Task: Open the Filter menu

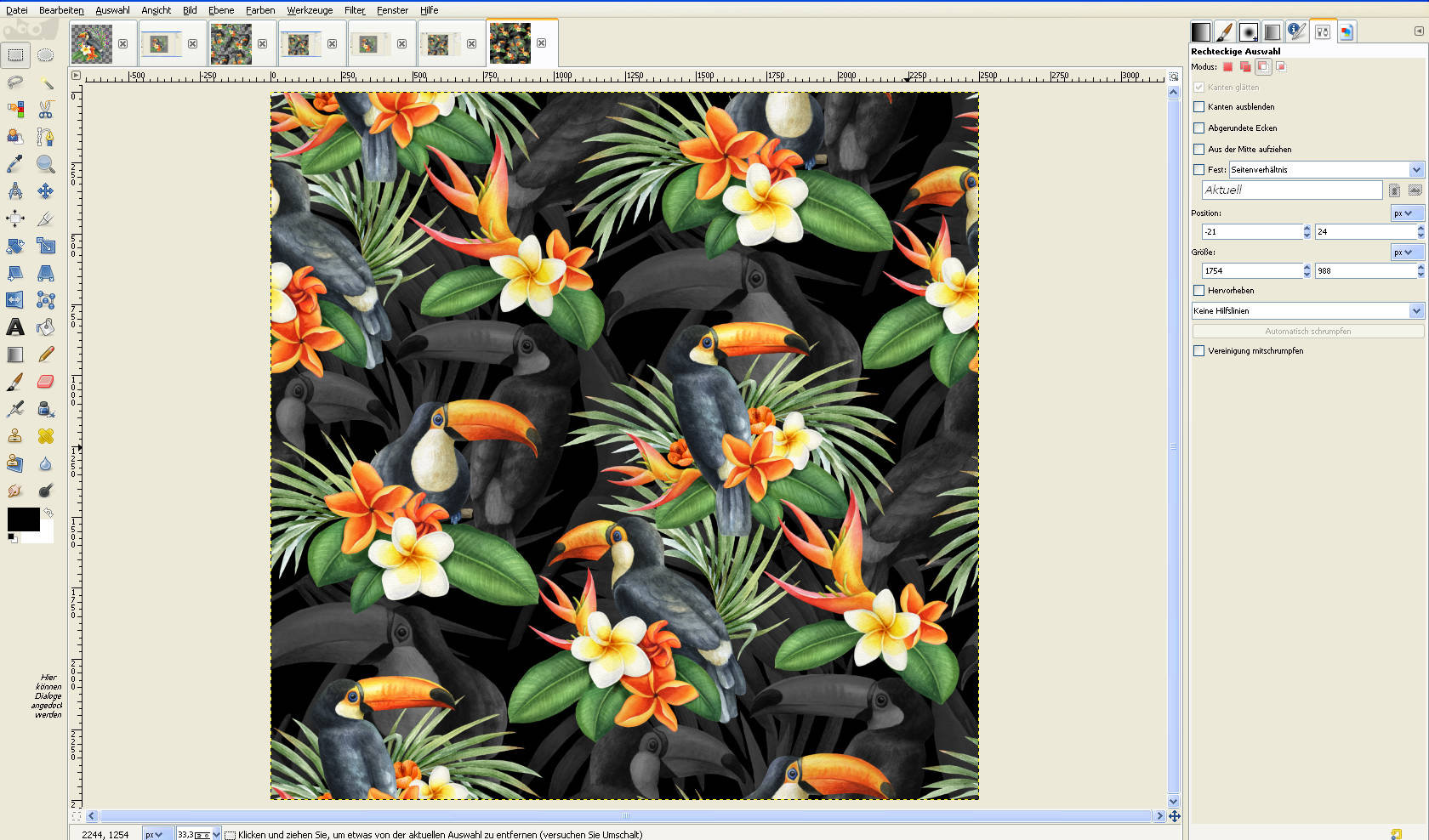Action: (x=355, y=10)
